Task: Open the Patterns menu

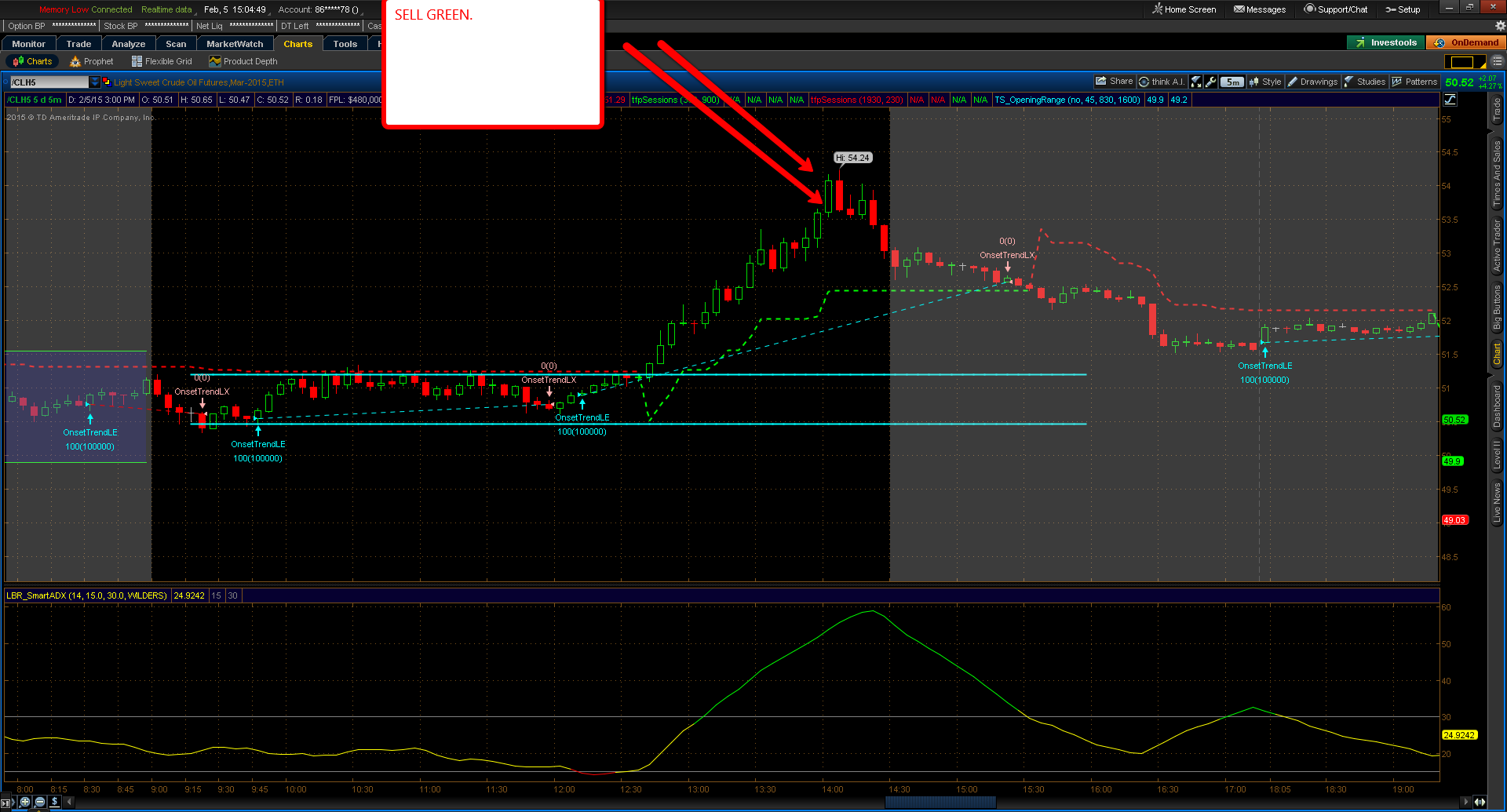Action: pos(1414,82)
